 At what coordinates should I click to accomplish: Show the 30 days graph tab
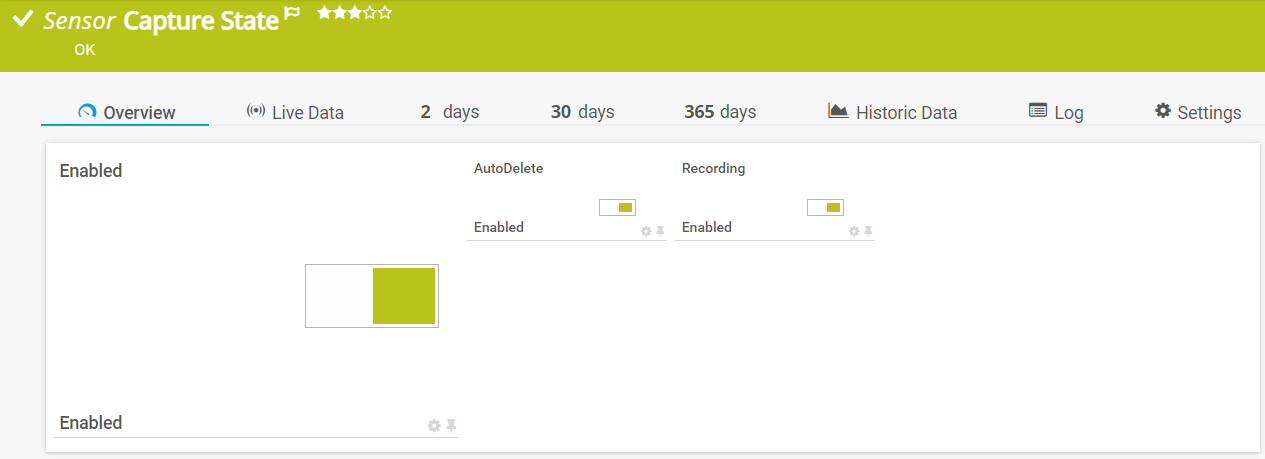(x=582, y=112)
